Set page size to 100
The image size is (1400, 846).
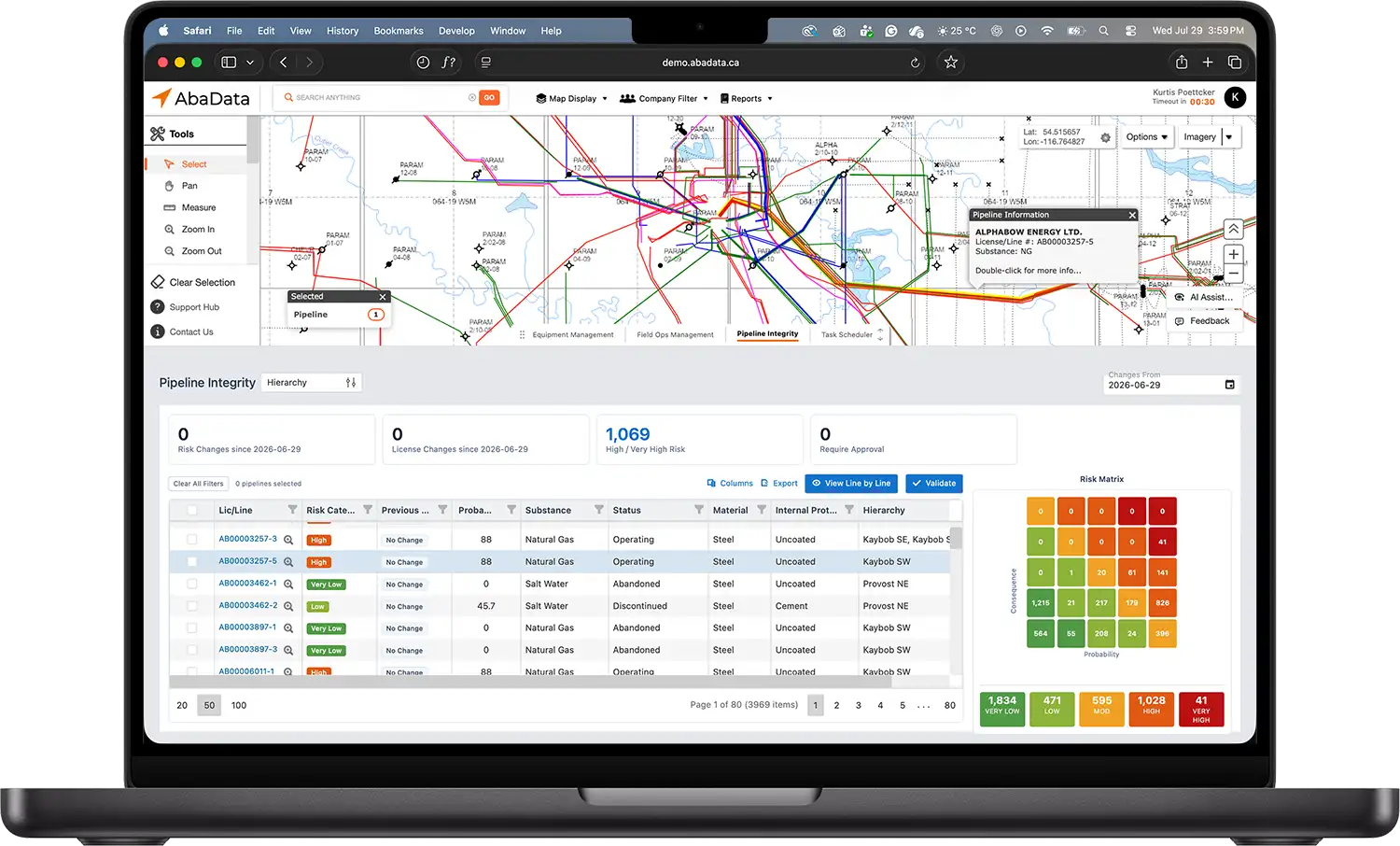tap(239, 705)
